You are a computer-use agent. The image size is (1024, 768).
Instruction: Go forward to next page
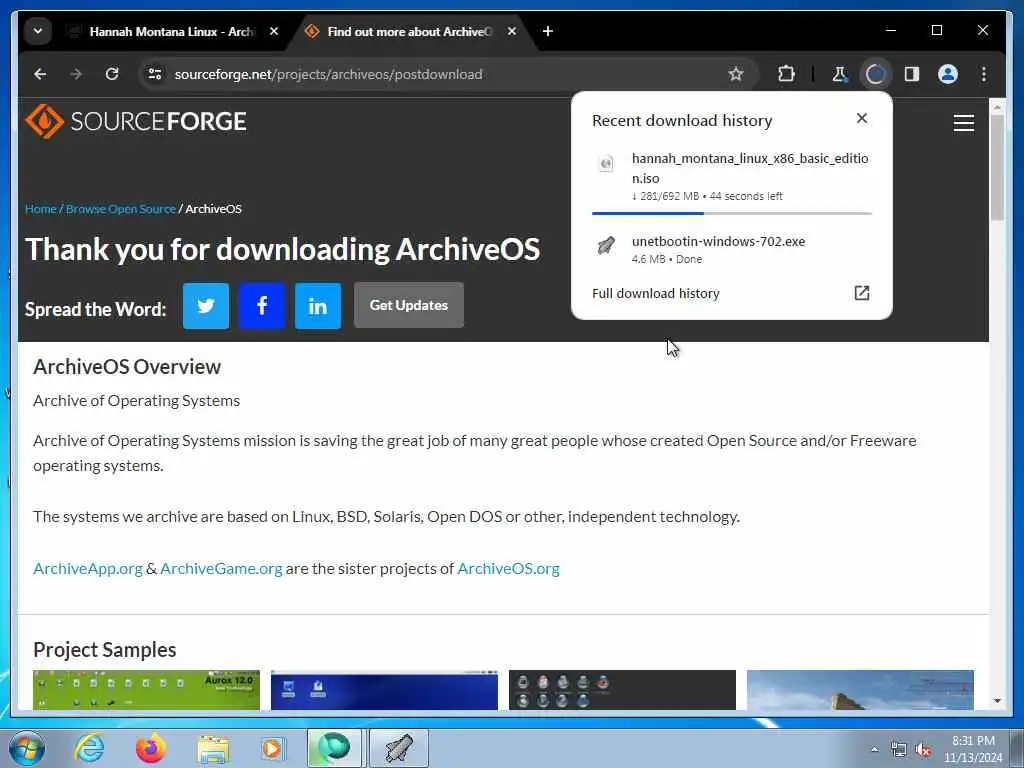click(76, 74)
